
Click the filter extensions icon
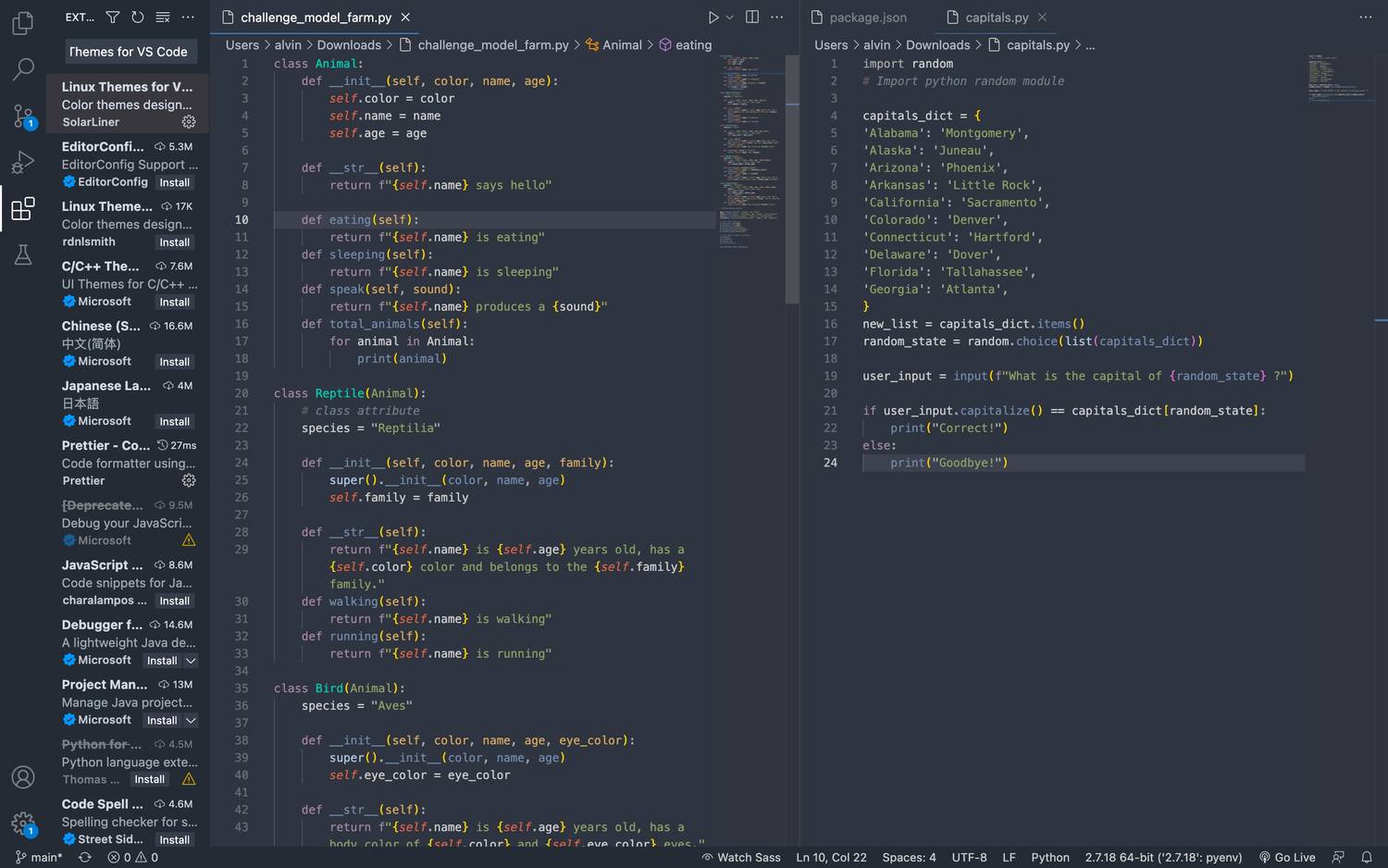(x=112, y=18)
